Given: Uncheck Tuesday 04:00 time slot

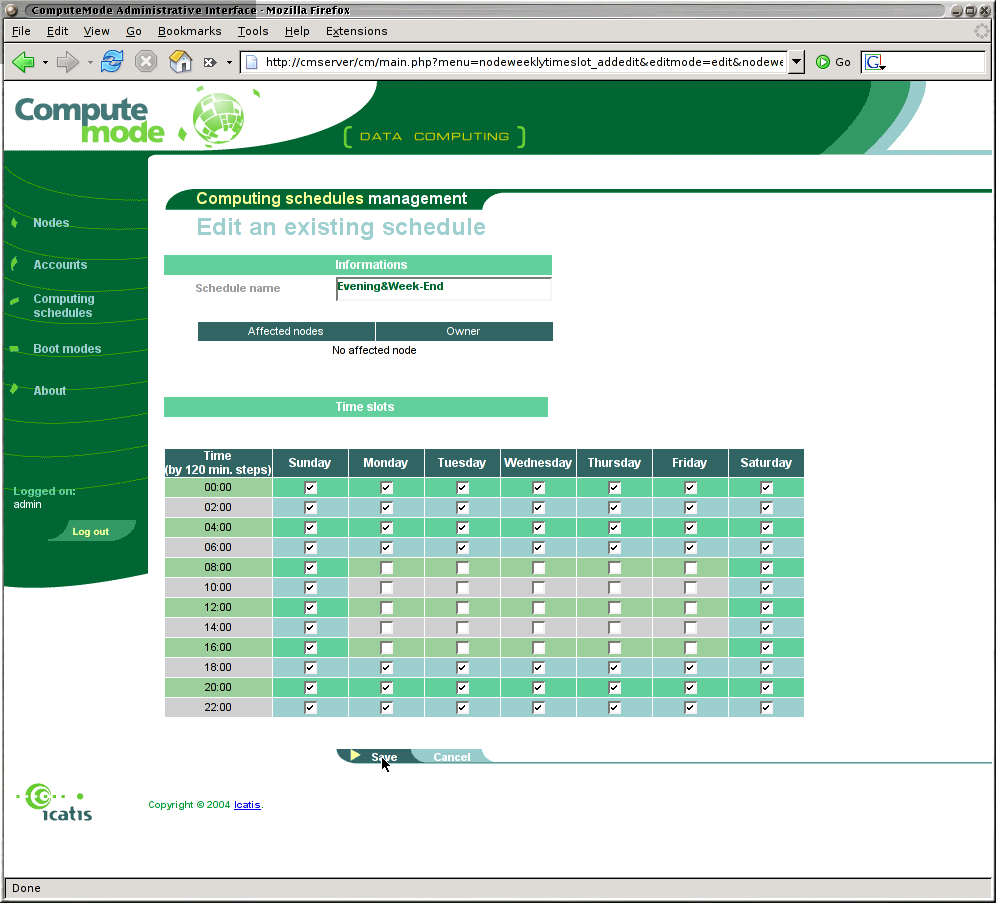Looking at the screenshot, I should coord(462,528).
